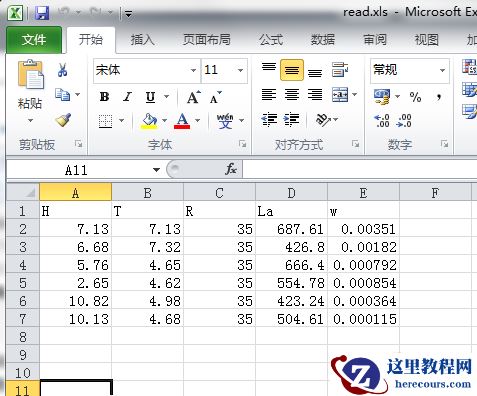Toggle Italic formatting
Screen dimensions: 477x396
coord(127,97)
